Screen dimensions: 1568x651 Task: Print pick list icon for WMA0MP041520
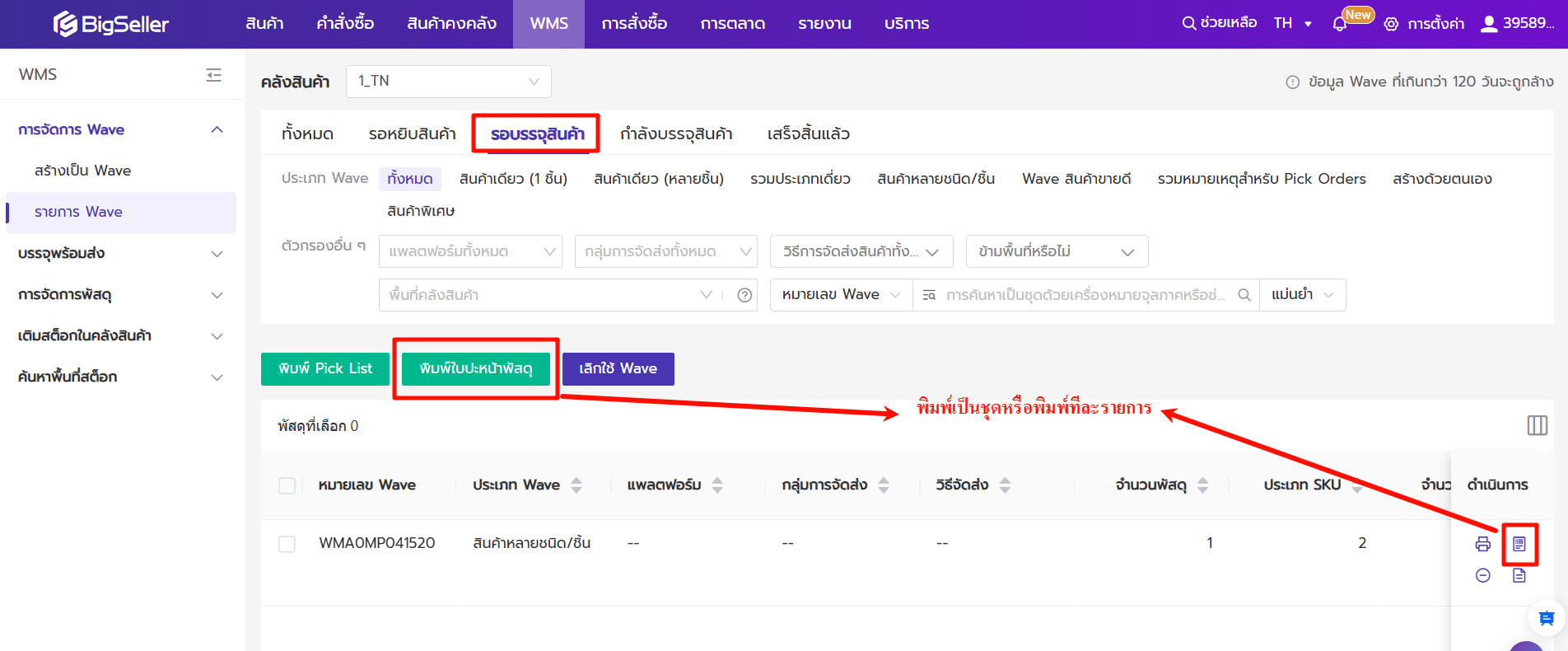click(1482, 544)
